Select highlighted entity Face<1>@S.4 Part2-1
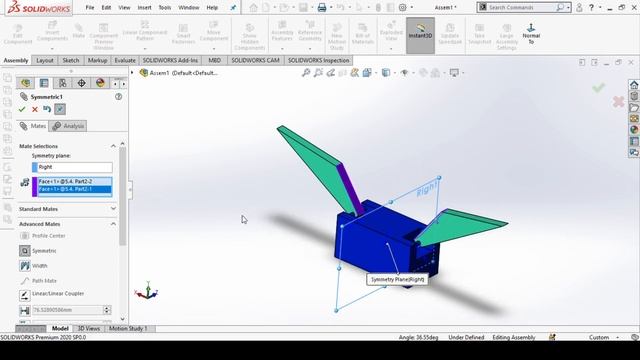Viewport: 640px width, 360px height. pos(75,189)
